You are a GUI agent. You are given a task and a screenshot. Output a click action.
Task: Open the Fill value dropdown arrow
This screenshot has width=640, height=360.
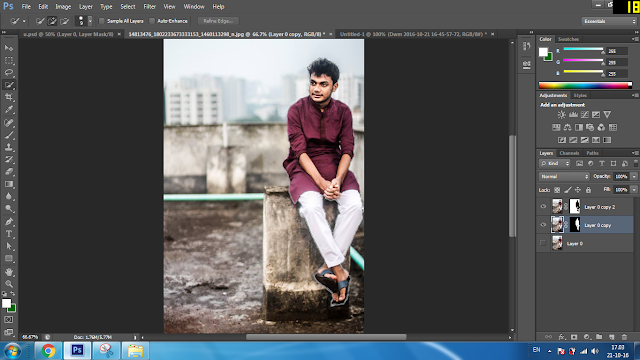634,190
